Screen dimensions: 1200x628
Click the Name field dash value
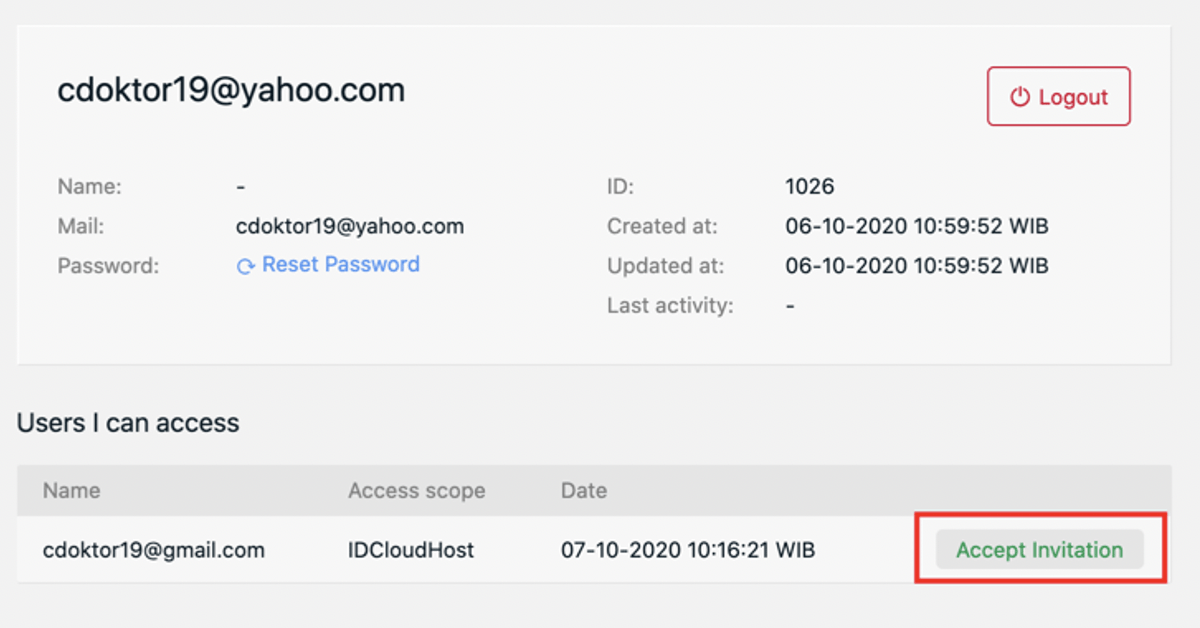pyautogui.click(x=241, y=187)
